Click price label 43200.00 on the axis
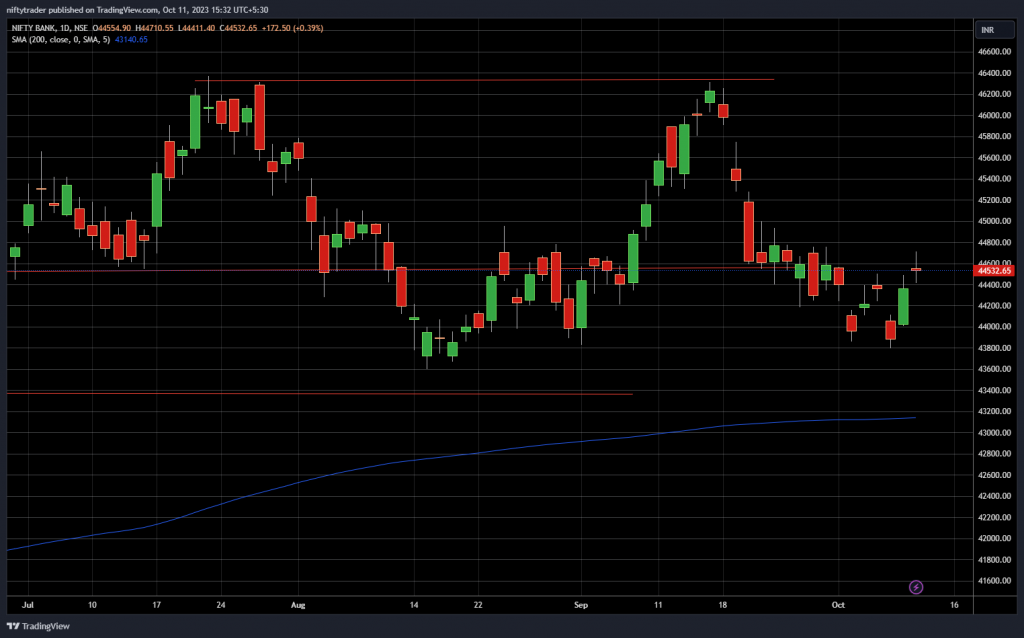 (x=994, y=411)
